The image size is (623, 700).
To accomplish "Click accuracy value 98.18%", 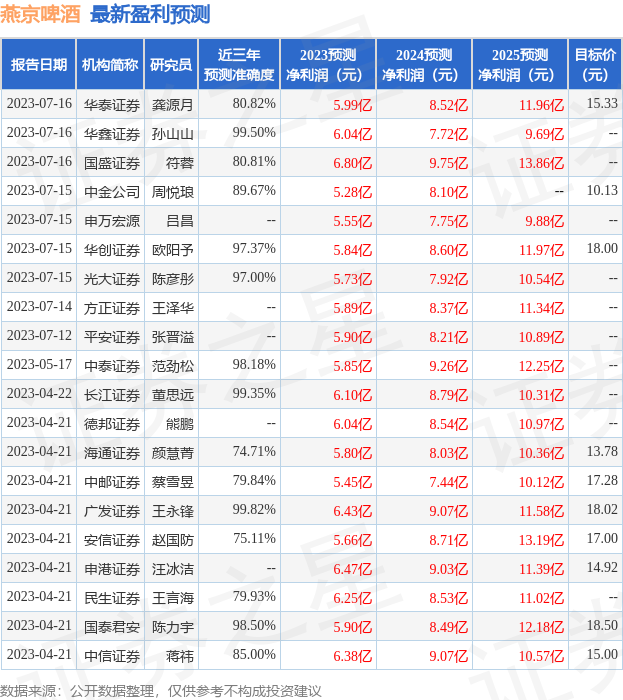I will point(254,365).
